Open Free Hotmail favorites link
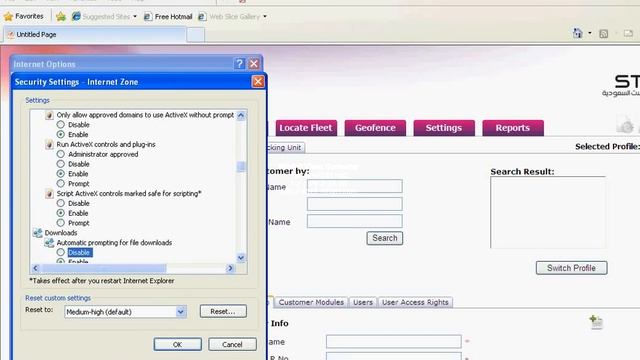This screenshot has width=640, height=360. coord(168,16)
